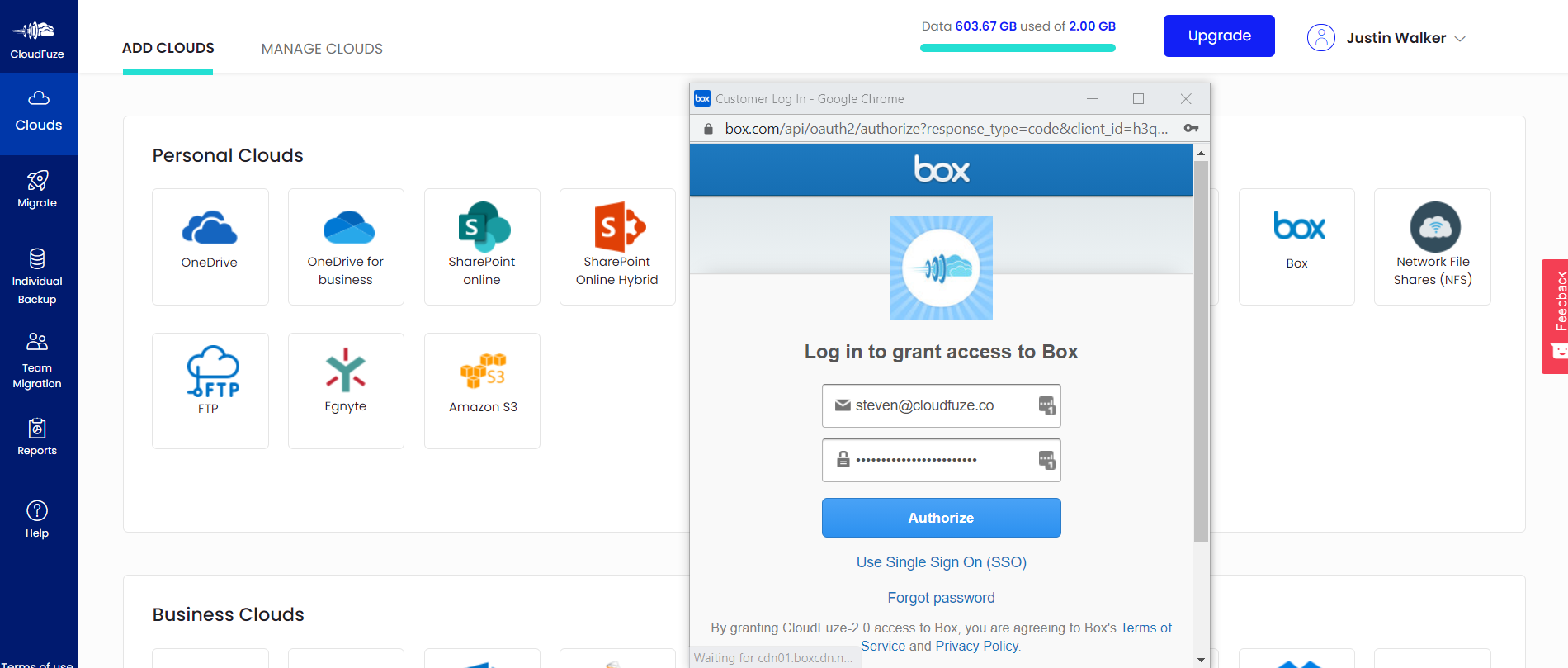Image resolution: width=1568 pixels, height=668 pixels.
Task: Open Help in sidebar
Action: [37, 519]
